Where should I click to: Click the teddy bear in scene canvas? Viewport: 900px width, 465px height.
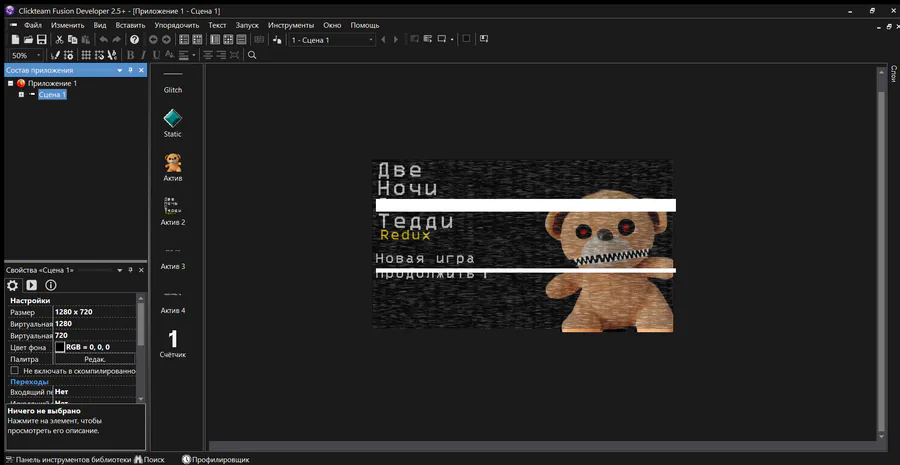(x=609, y=262)
